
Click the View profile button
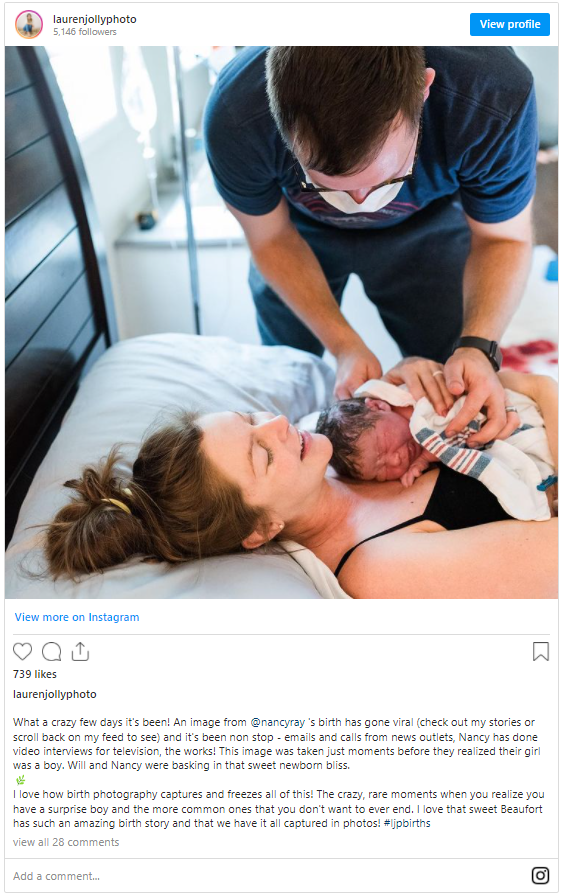tap(509, 24)
